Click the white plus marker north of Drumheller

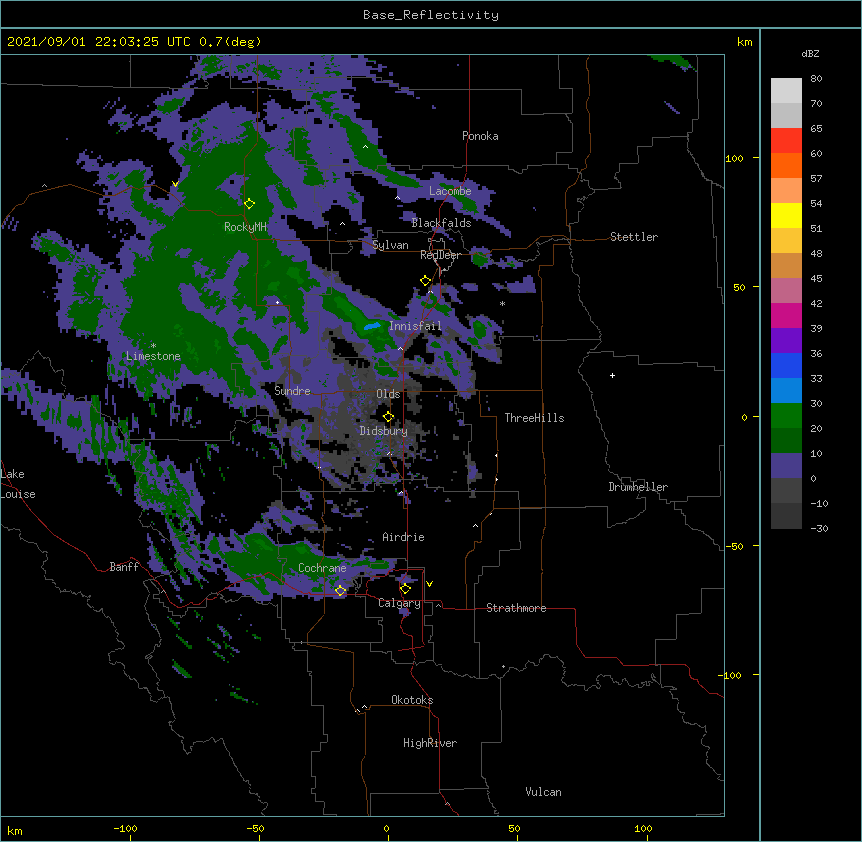pyautogui.click(x=612, y=375)
